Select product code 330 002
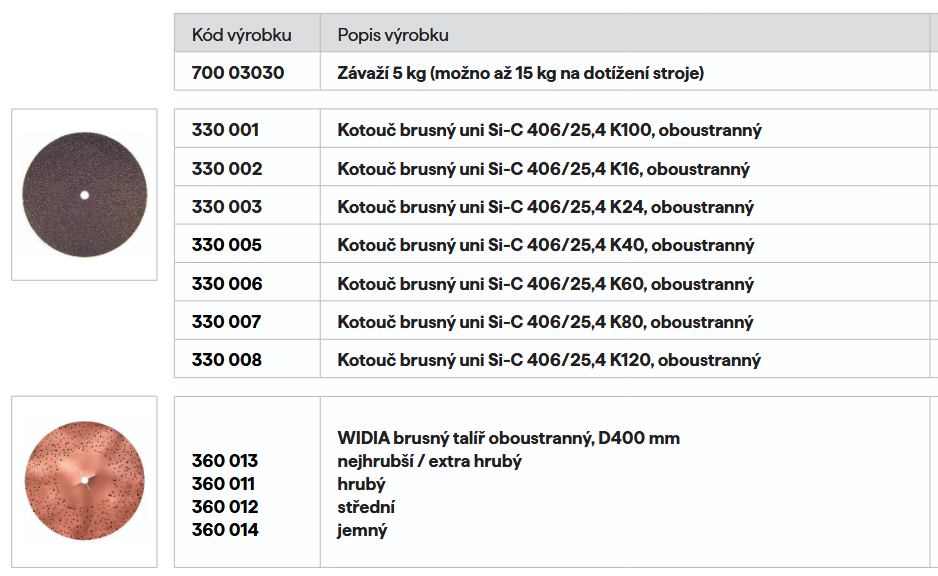Viewport: 938px width, 576px height. [x=227, y=169]
